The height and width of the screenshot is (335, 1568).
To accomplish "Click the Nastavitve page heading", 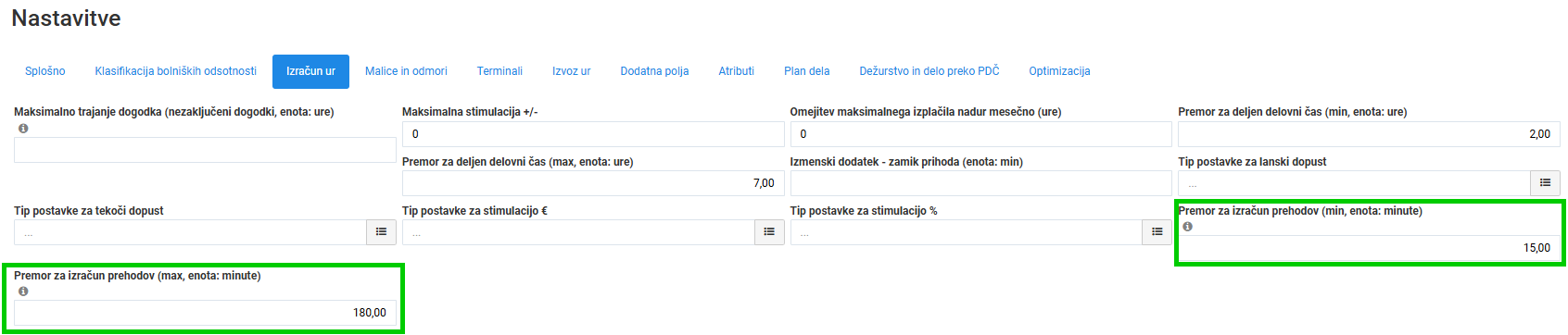I will (66, 18).
